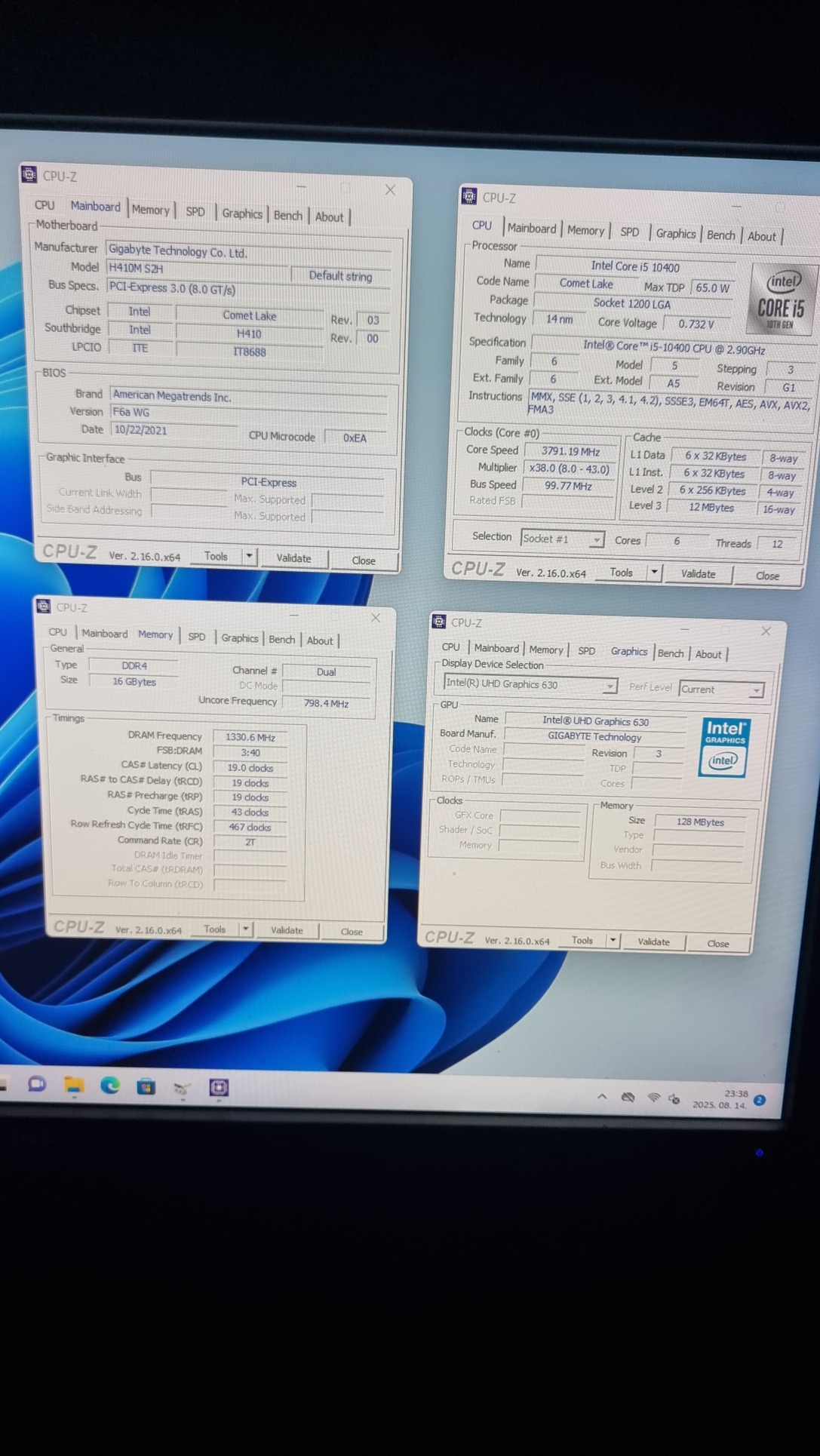
Task: Open Tools dropdown arrow in Processor window
Action: click(x=654, y=573)
